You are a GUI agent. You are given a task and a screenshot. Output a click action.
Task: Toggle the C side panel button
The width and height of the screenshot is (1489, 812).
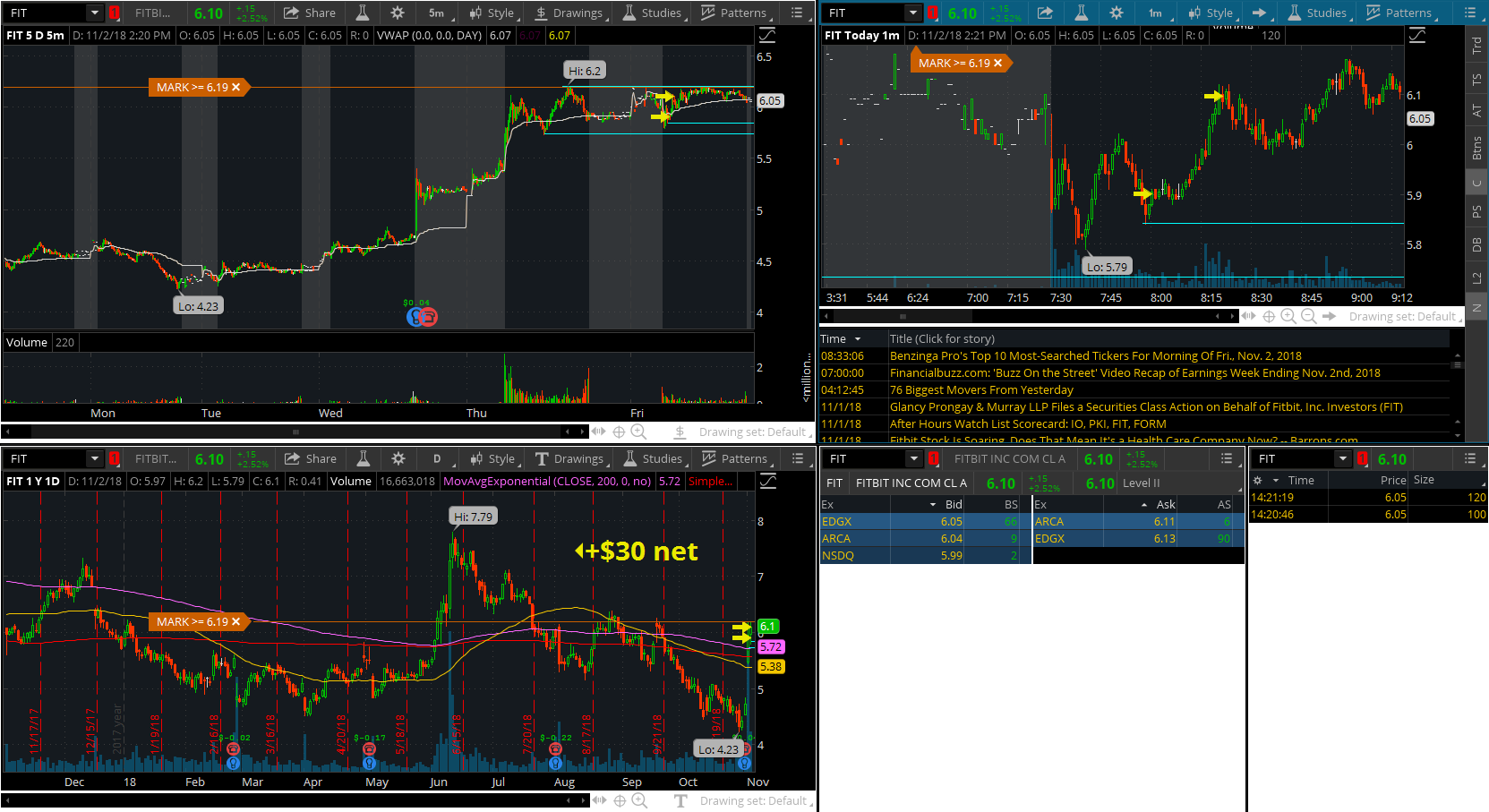(1476, 183)
